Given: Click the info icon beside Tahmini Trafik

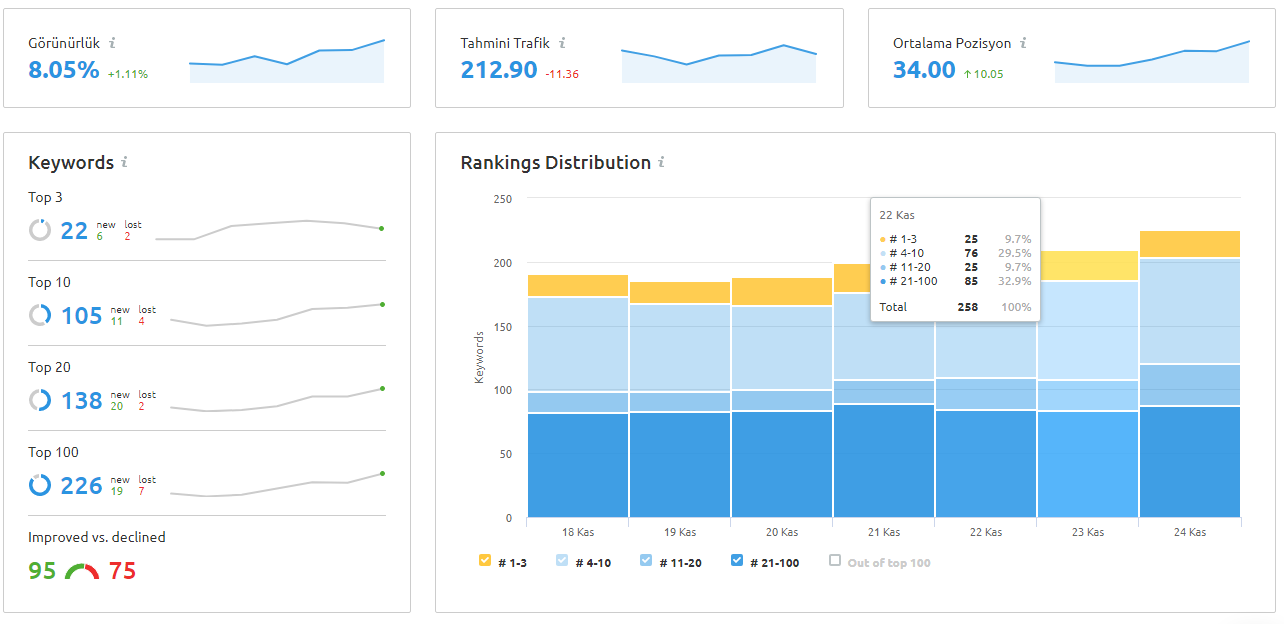Looking at the screenshot, I should (x=562, y=43).
